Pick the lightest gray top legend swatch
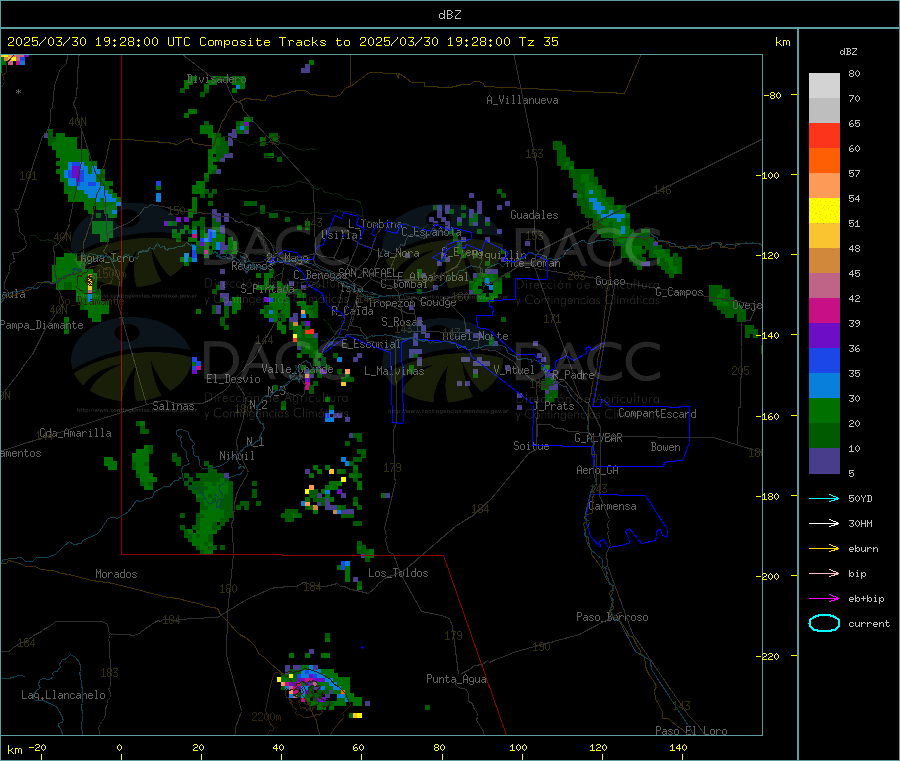 (824, 86)
